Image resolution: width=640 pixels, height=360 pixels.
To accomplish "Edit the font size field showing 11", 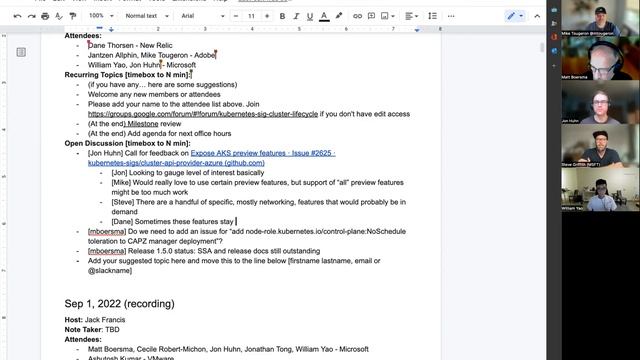I will tap(251, 16).
